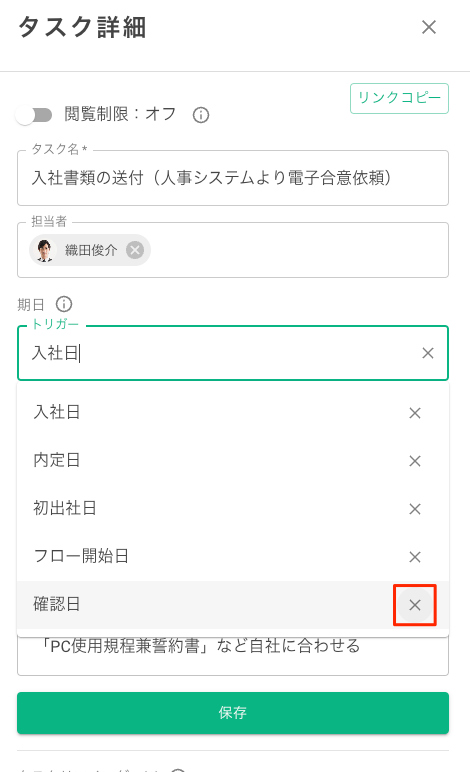Open info icon next to 期日
Image resolution: width=470 pixels, height=772 pixels.
(64, 304)
